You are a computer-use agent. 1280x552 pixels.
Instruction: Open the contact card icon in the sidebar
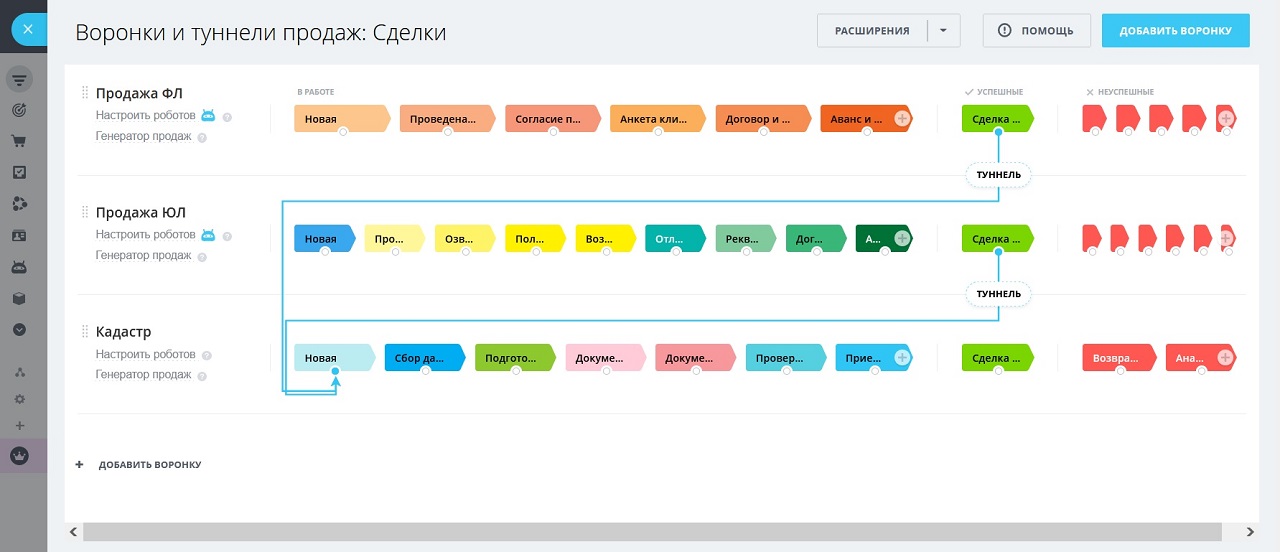(x=19, y=236)
